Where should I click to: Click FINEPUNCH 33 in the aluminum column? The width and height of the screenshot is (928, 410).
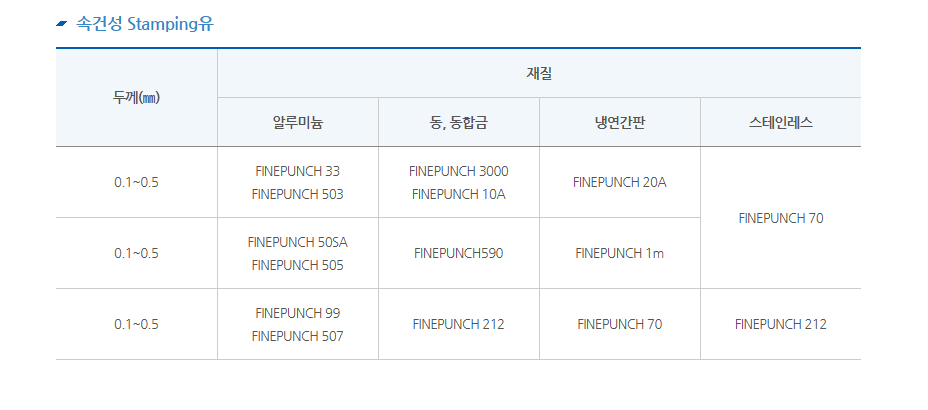point(298,171)
